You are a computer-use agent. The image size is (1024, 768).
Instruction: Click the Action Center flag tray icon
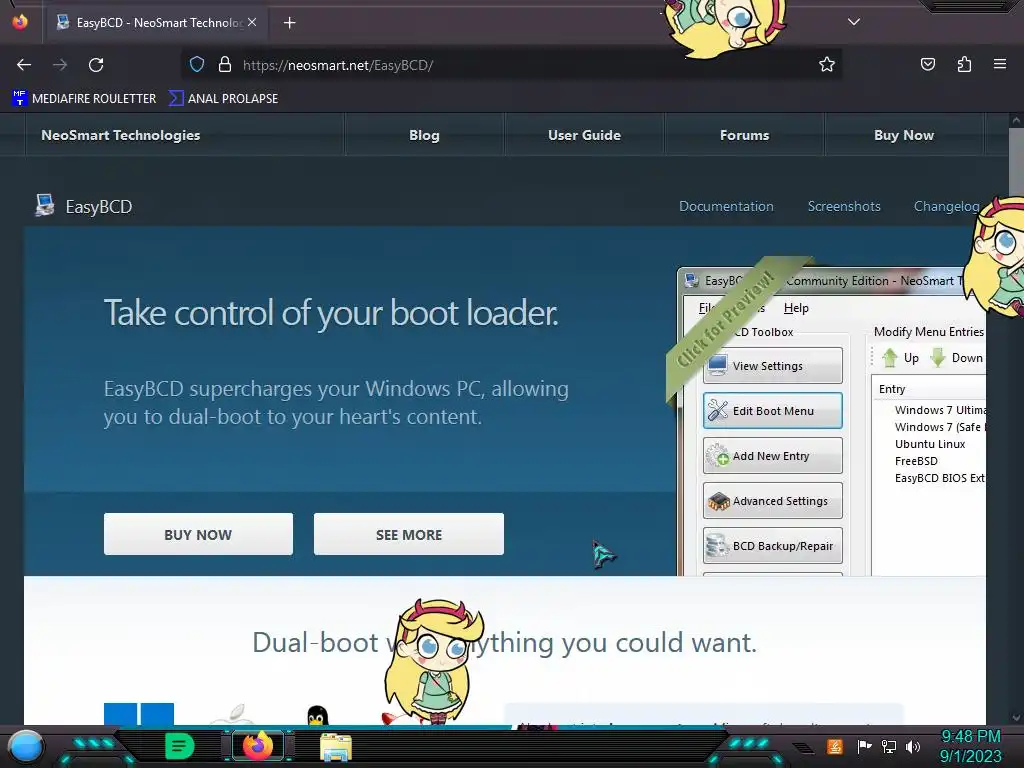(864, 746)
